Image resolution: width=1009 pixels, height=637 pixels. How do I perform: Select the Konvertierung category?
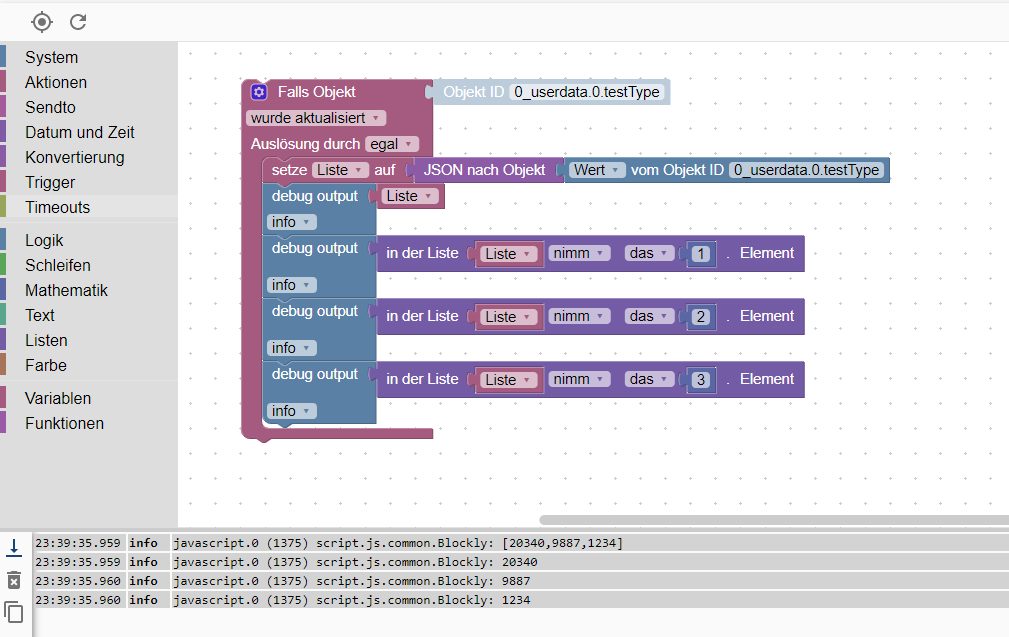coord(75,157)
